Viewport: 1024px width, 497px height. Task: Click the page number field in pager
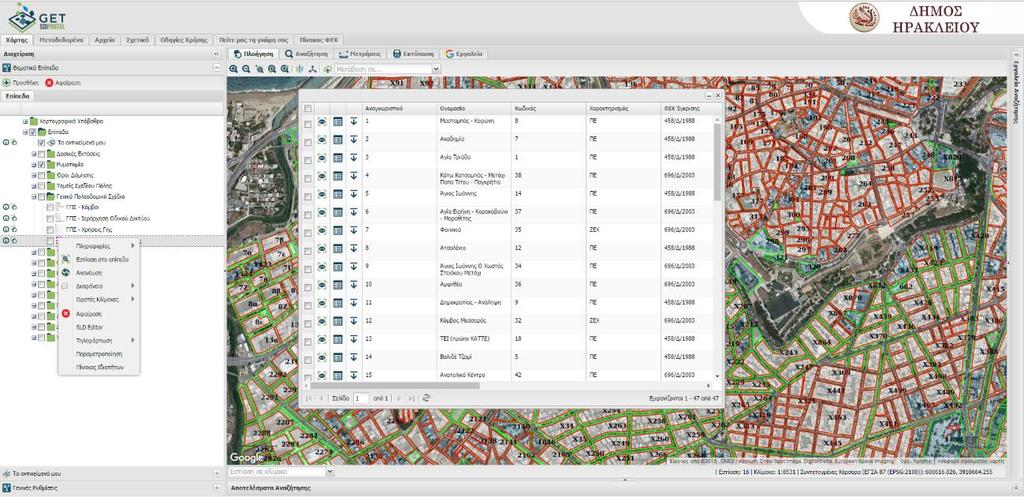point(361,398)
